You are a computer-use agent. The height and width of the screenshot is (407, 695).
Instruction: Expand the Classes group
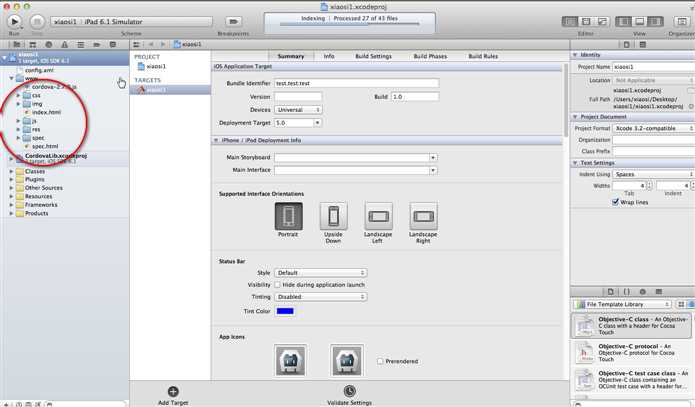pyautogui.click(x=12, y=171)
